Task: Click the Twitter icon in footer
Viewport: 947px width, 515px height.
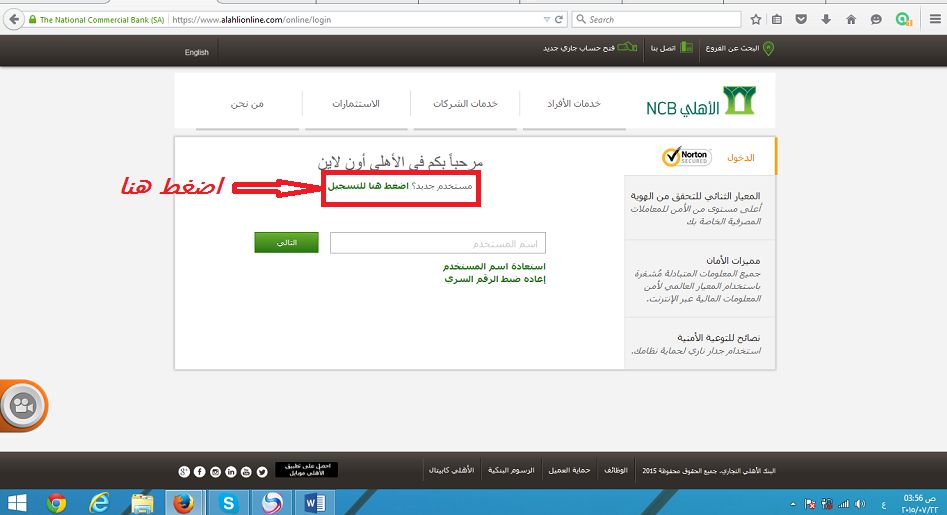Action: point(262,471)
